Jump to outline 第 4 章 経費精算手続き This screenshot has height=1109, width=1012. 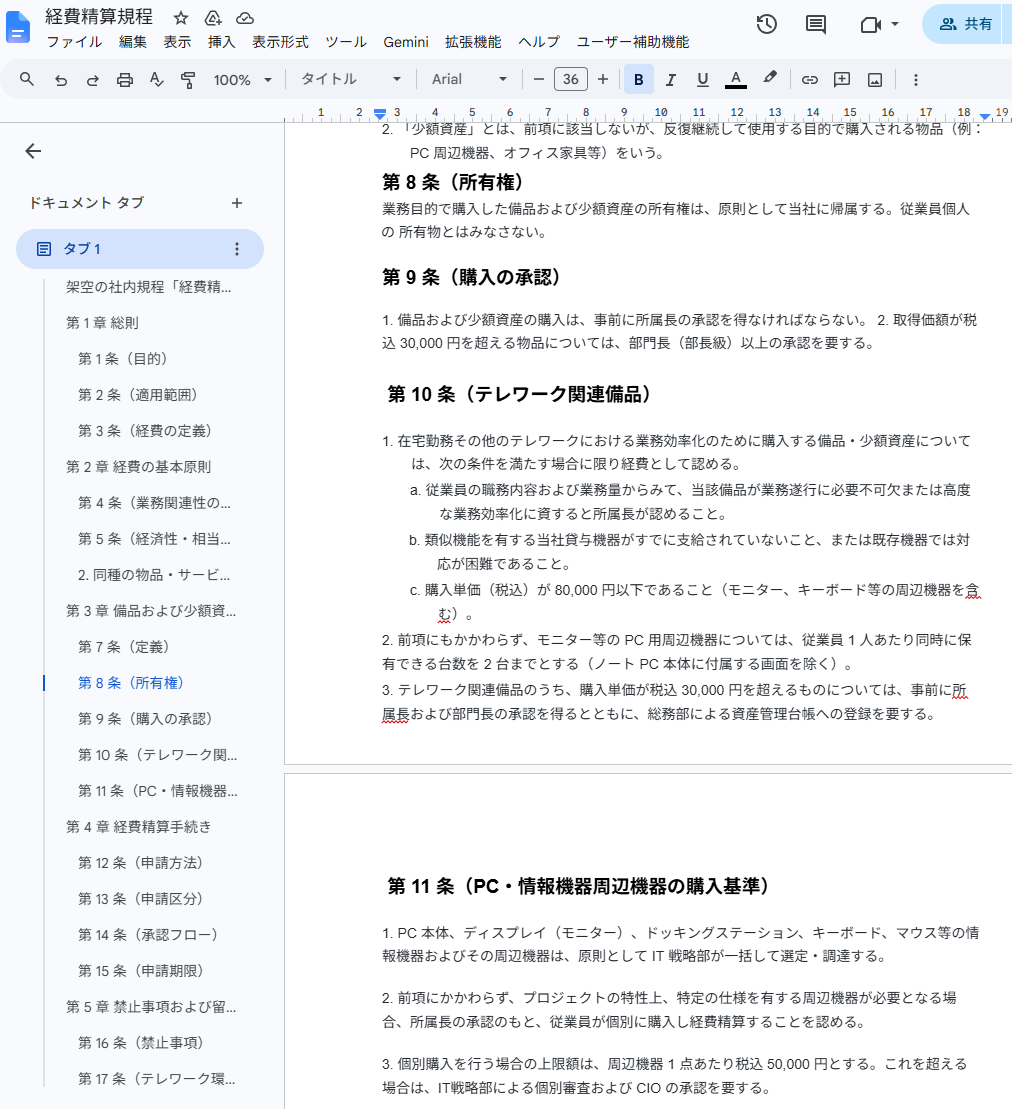(x=139, y=826)
